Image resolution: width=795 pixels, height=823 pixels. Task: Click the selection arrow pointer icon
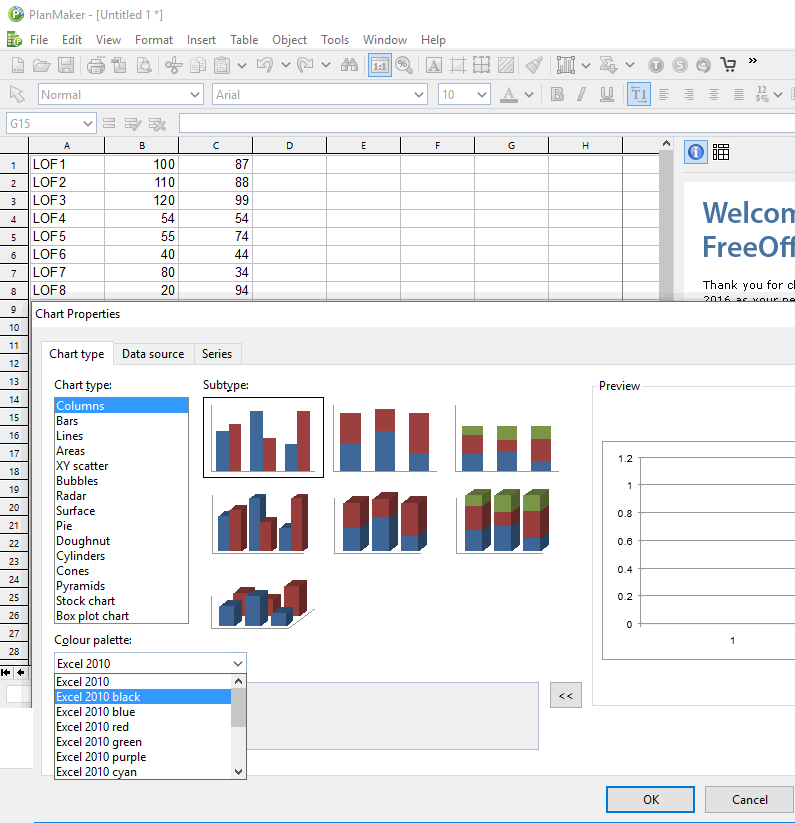tap(17, 94)
